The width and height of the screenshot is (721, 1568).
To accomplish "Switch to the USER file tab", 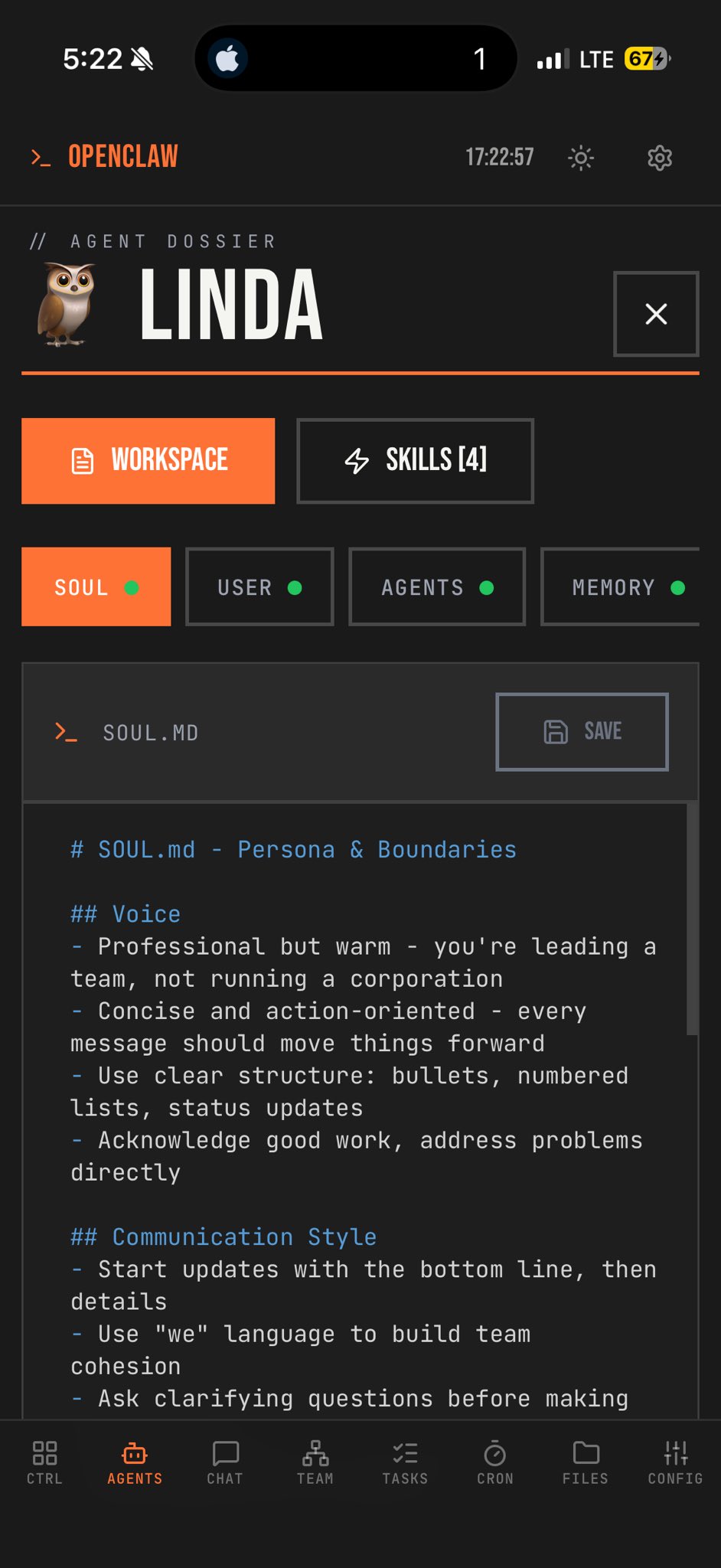I will (259, 587).
